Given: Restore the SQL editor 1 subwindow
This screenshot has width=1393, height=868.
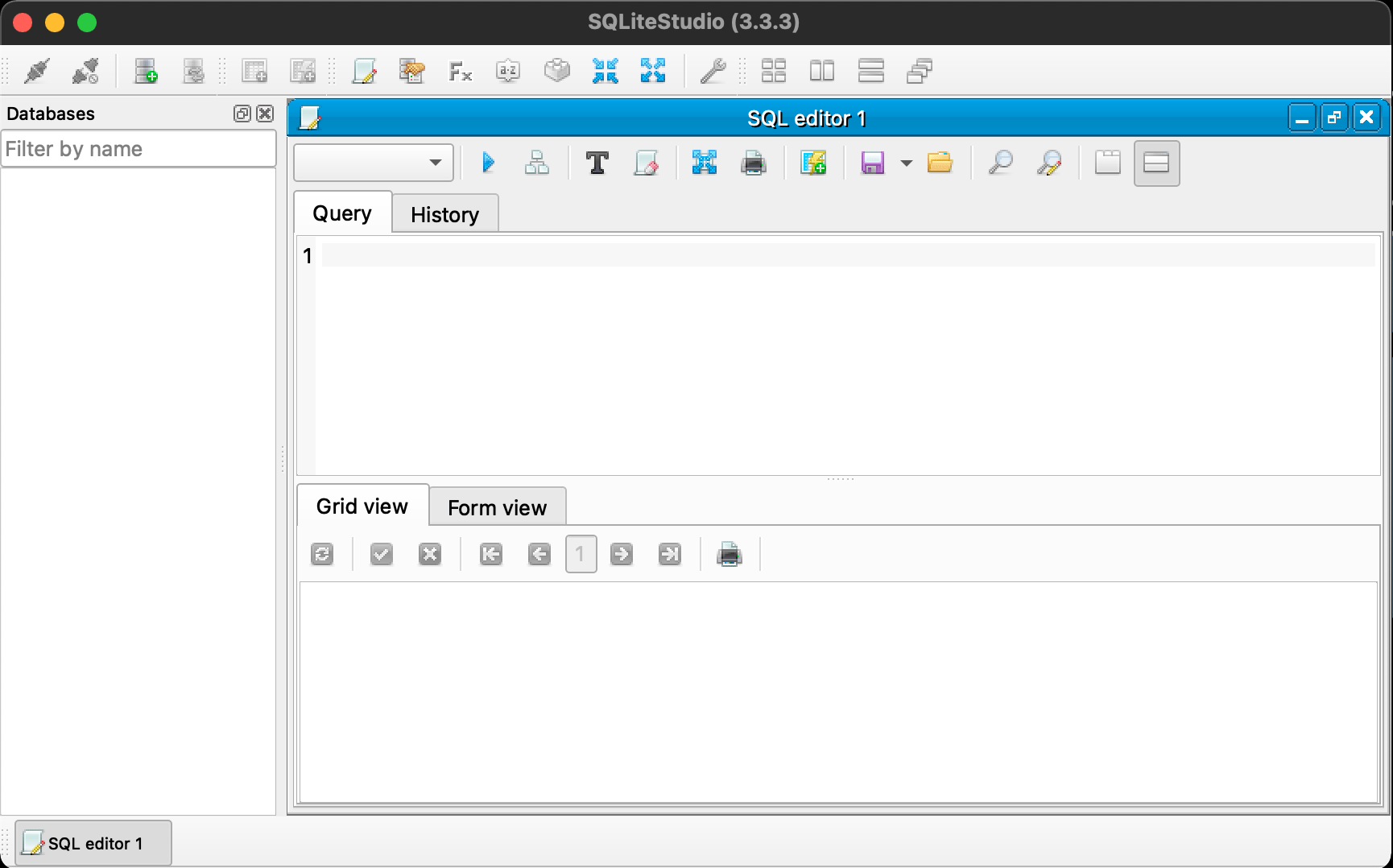Looking at the screenshot, I should coord(1334,118).
